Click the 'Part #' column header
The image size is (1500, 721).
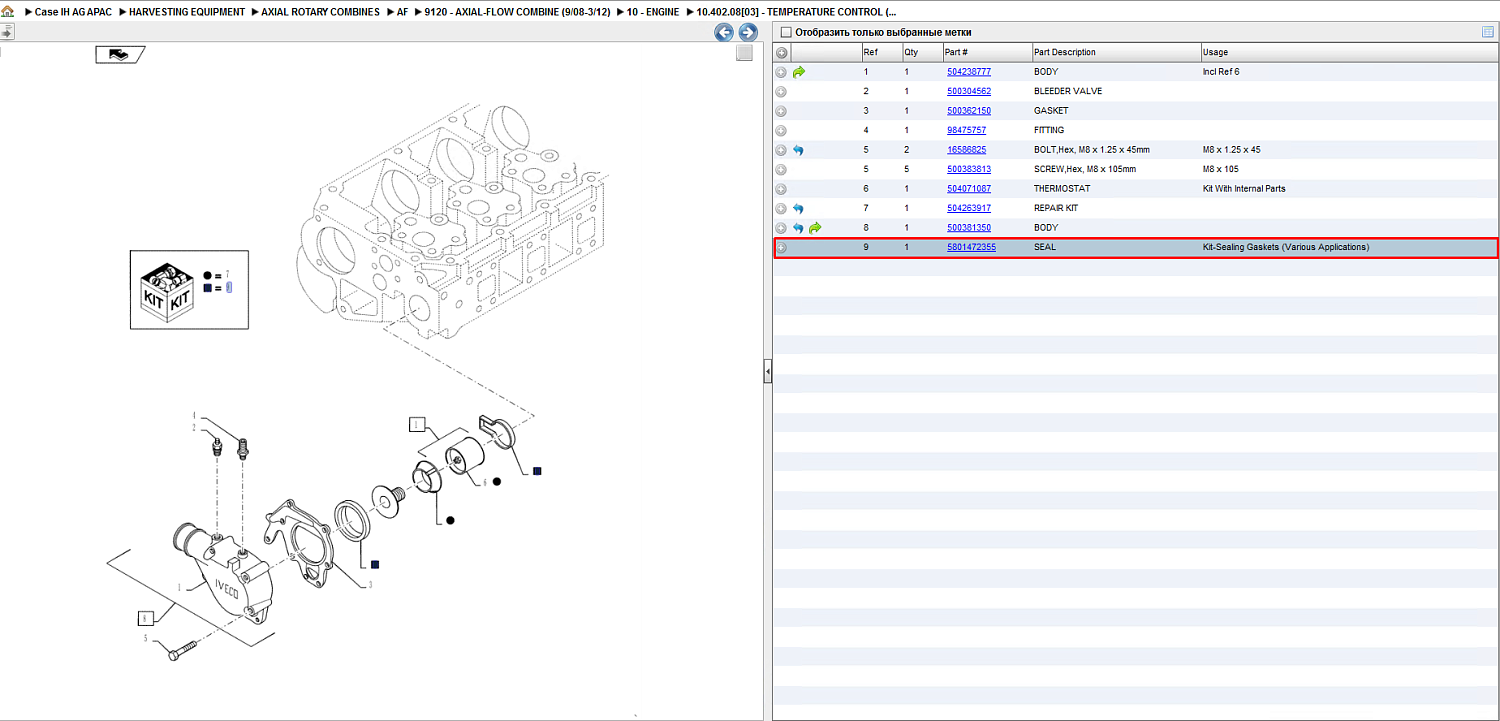tap(987, 52)
